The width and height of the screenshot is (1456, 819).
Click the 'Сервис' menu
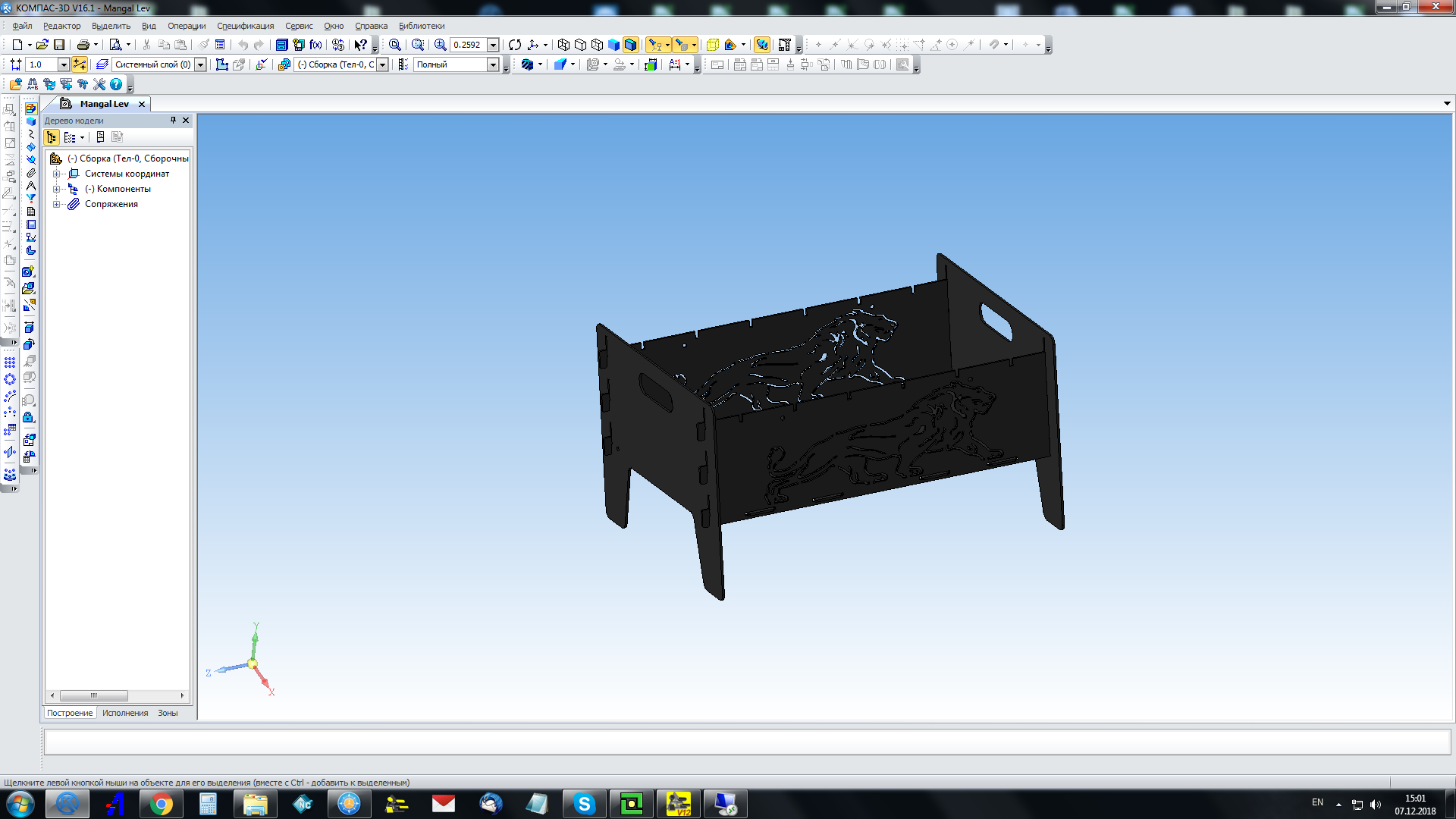pos(299,26)
